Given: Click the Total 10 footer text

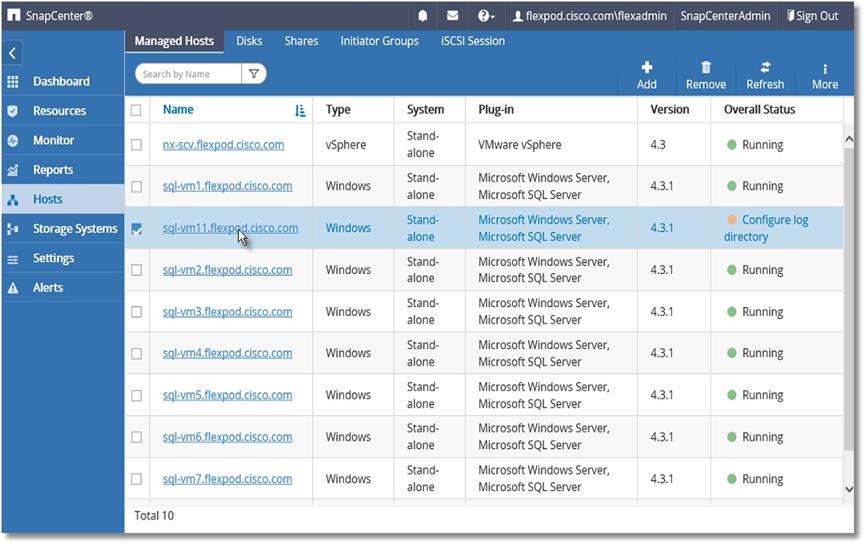Looking at the screenshot, I should pyautogui.click(x=154, y=516).
